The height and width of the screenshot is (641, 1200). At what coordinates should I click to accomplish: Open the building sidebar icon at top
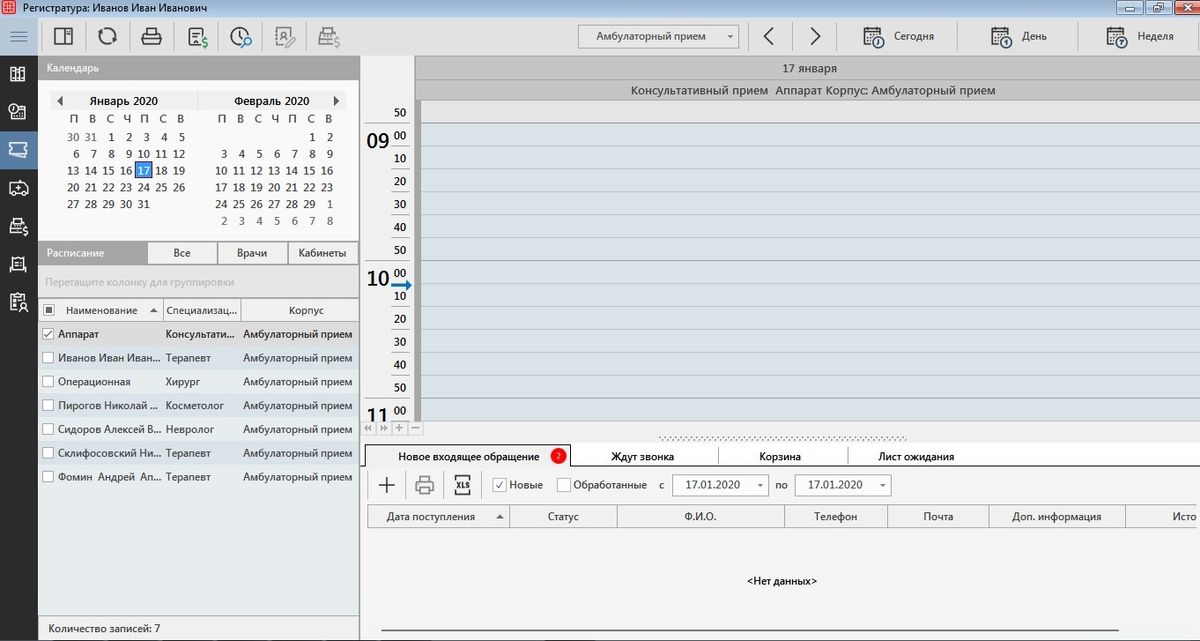click(x=17, y=74)
